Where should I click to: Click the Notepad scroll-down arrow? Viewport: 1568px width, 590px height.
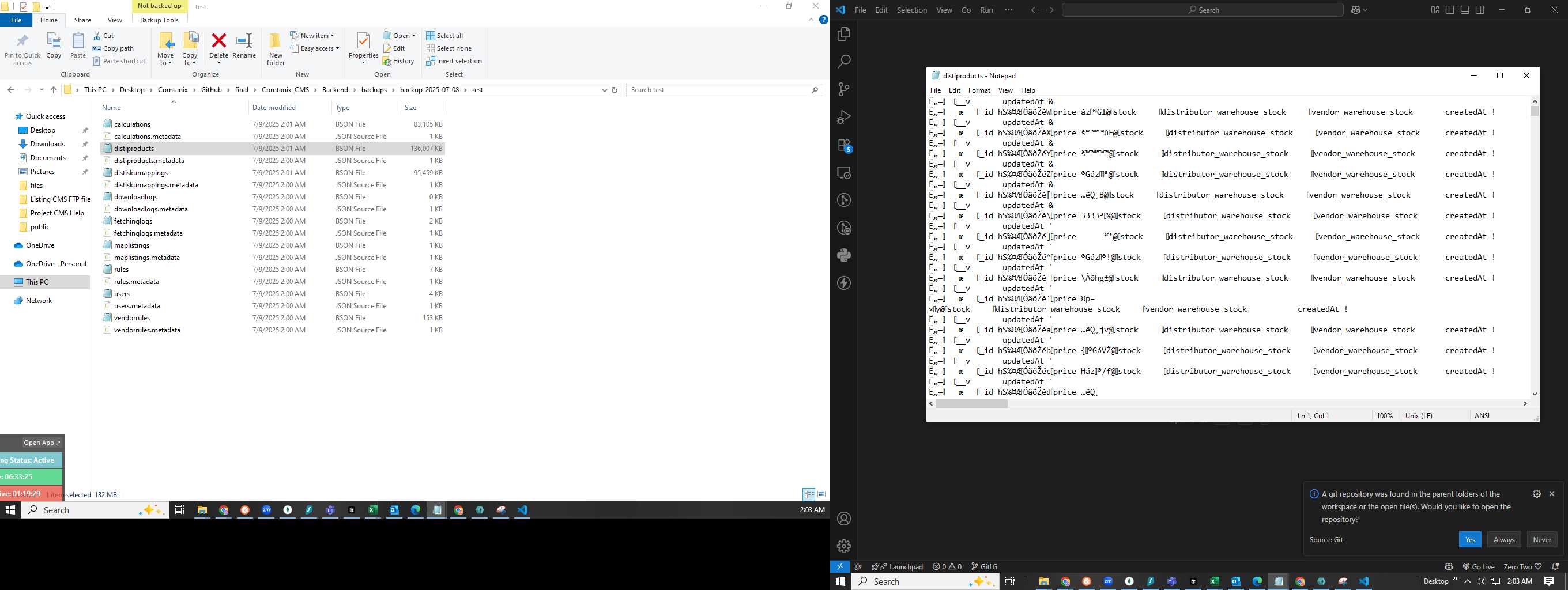pyautogui.click(x=1535, y=394)
